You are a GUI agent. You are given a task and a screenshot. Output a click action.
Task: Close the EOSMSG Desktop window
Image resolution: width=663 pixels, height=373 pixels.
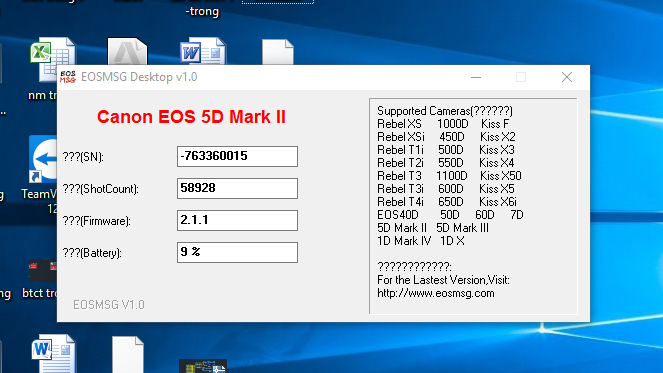[567, 77]
